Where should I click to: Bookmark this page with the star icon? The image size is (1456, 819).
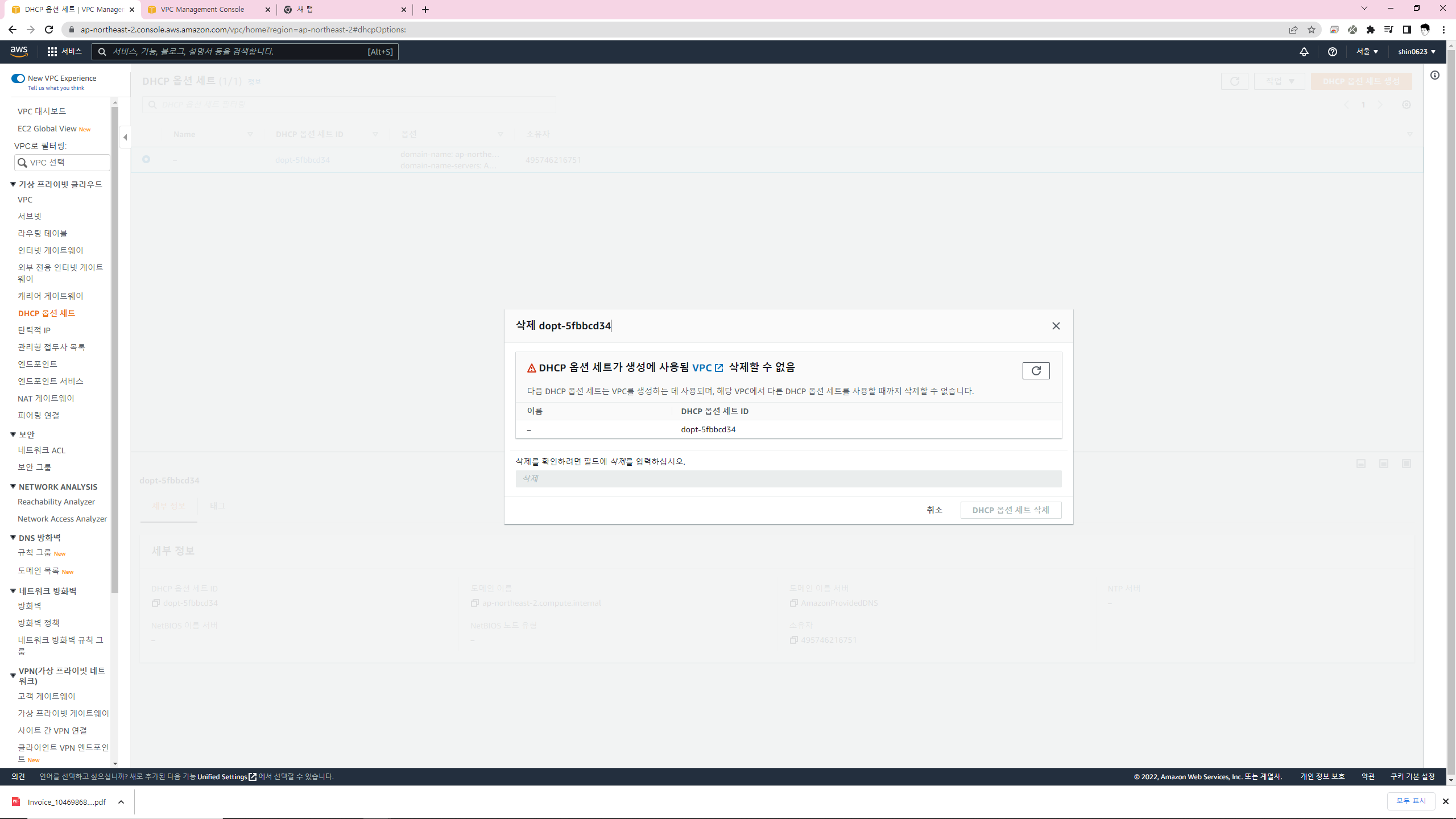1311,30
